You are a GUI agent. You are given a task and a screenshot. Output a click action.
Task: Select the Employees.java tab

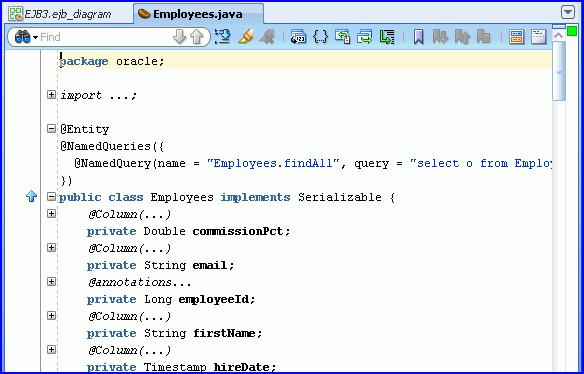[198, 14]
